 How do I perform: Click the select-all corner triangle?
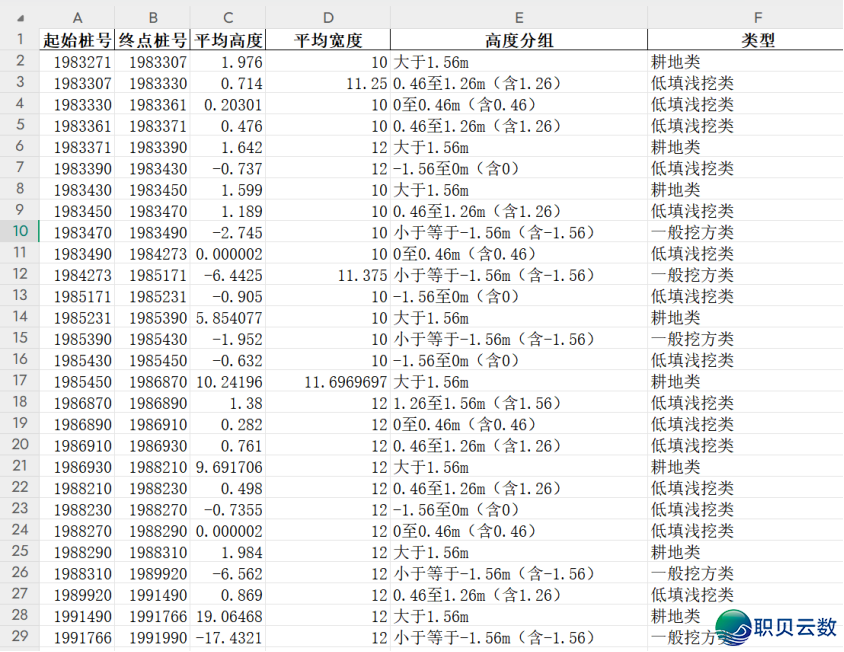tap(20, 18)
